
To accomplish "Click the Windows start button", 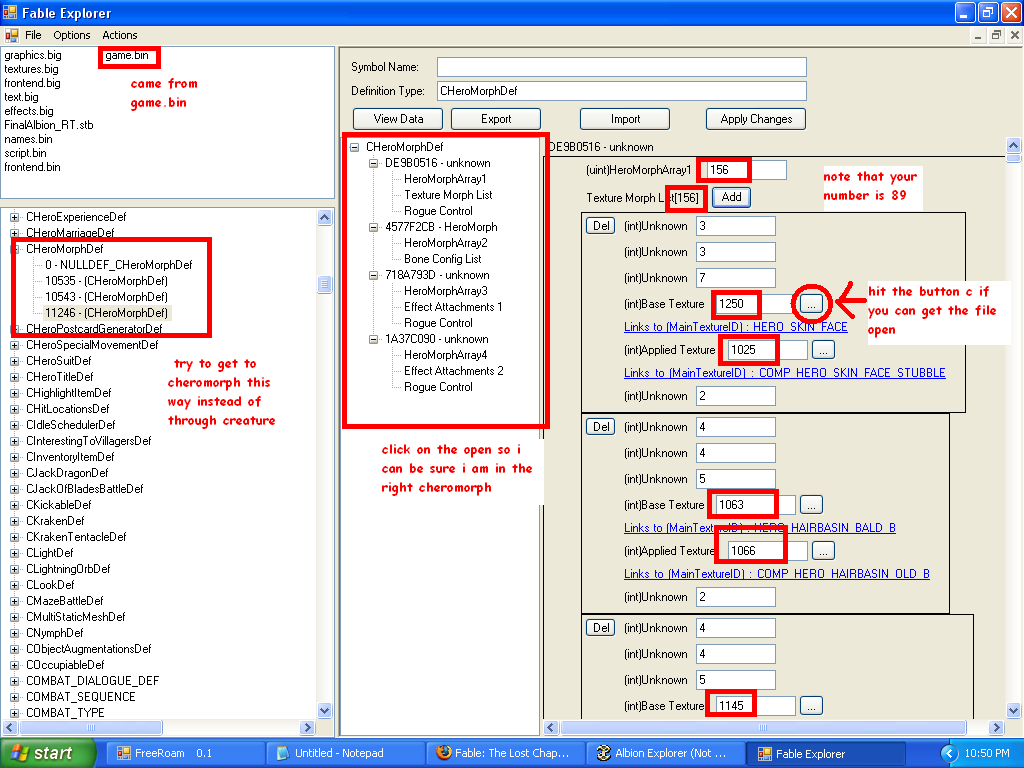I will click(x=48, y=753).
